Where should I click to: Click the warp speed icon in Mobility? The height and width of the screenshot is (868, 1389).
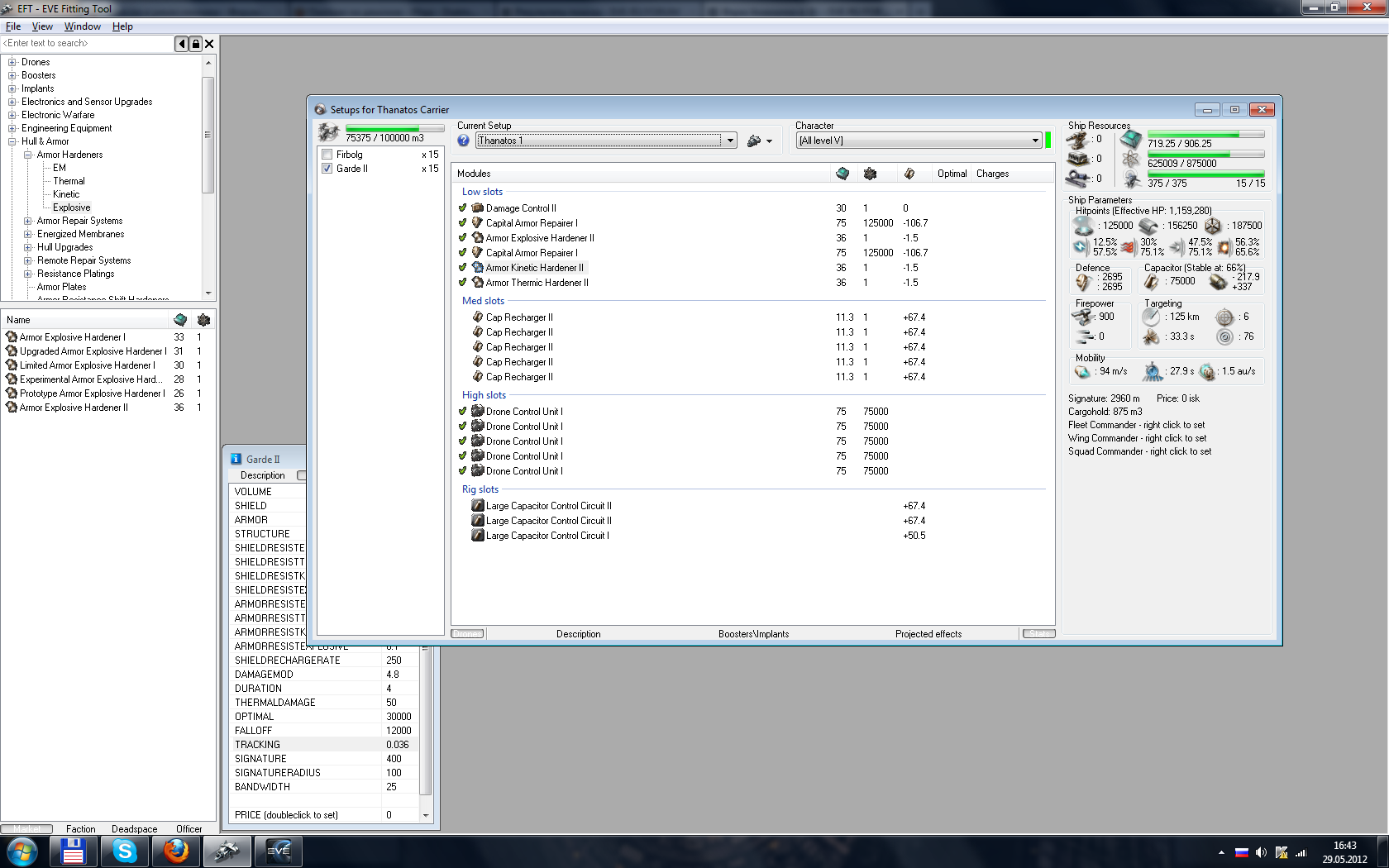coord(1207,372)
